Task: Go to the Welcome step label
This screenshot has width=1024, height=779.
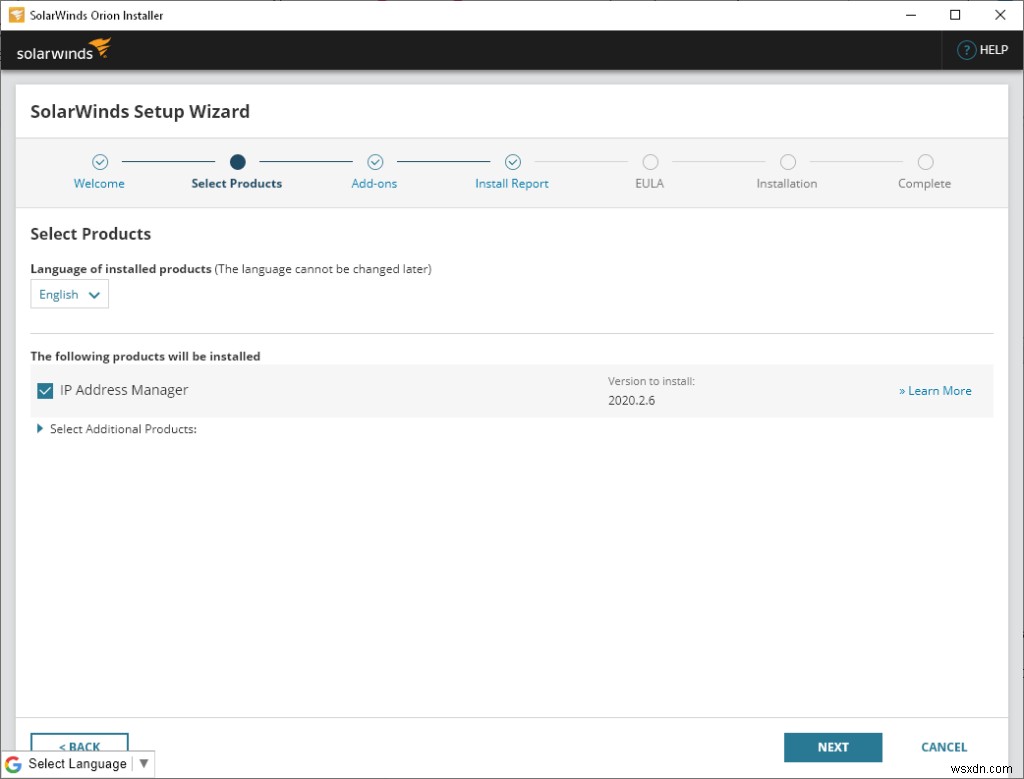Action: point(99,184)
